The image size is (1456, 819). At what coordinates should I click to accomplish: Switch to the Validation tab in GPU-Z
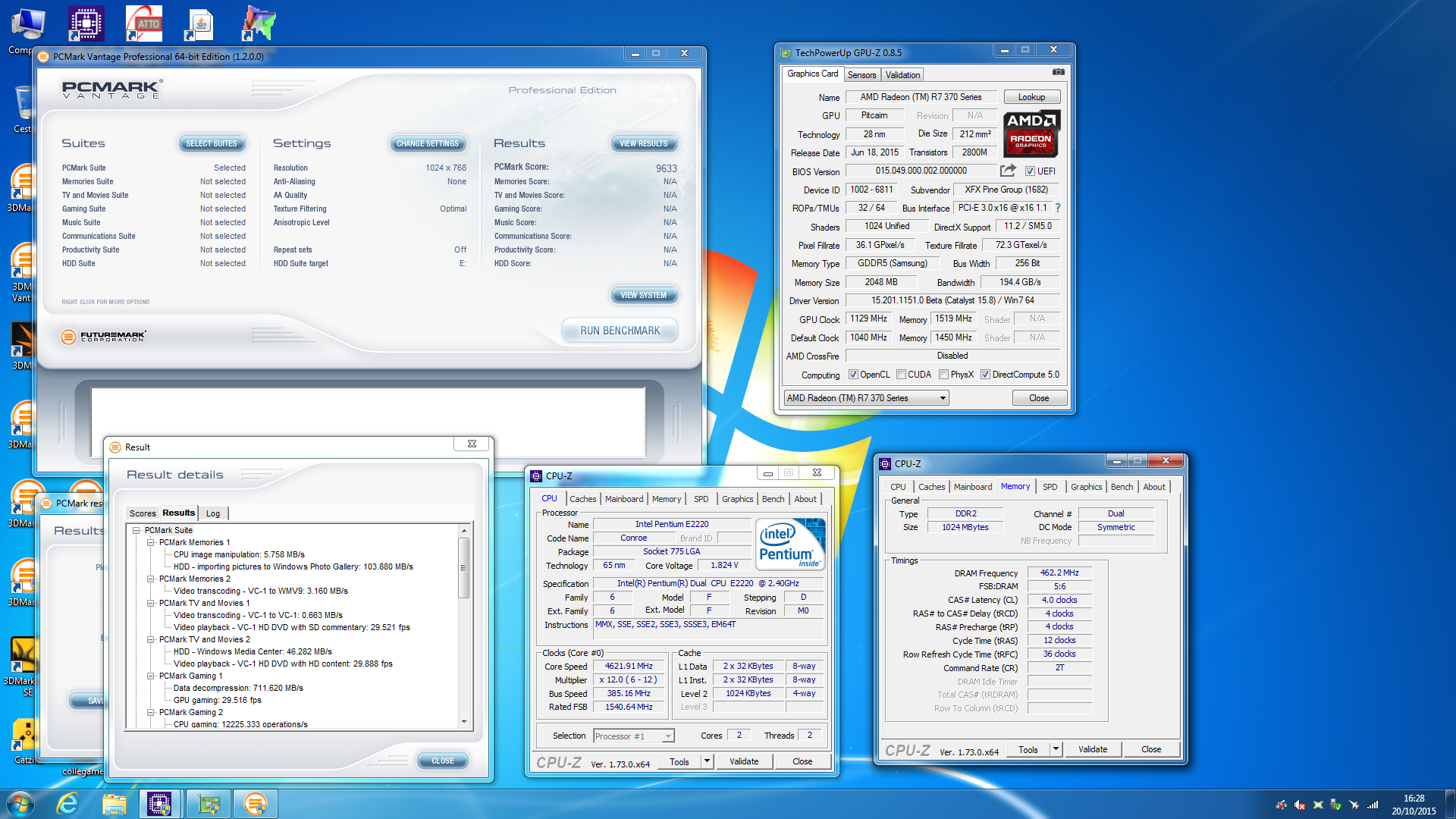902,75
